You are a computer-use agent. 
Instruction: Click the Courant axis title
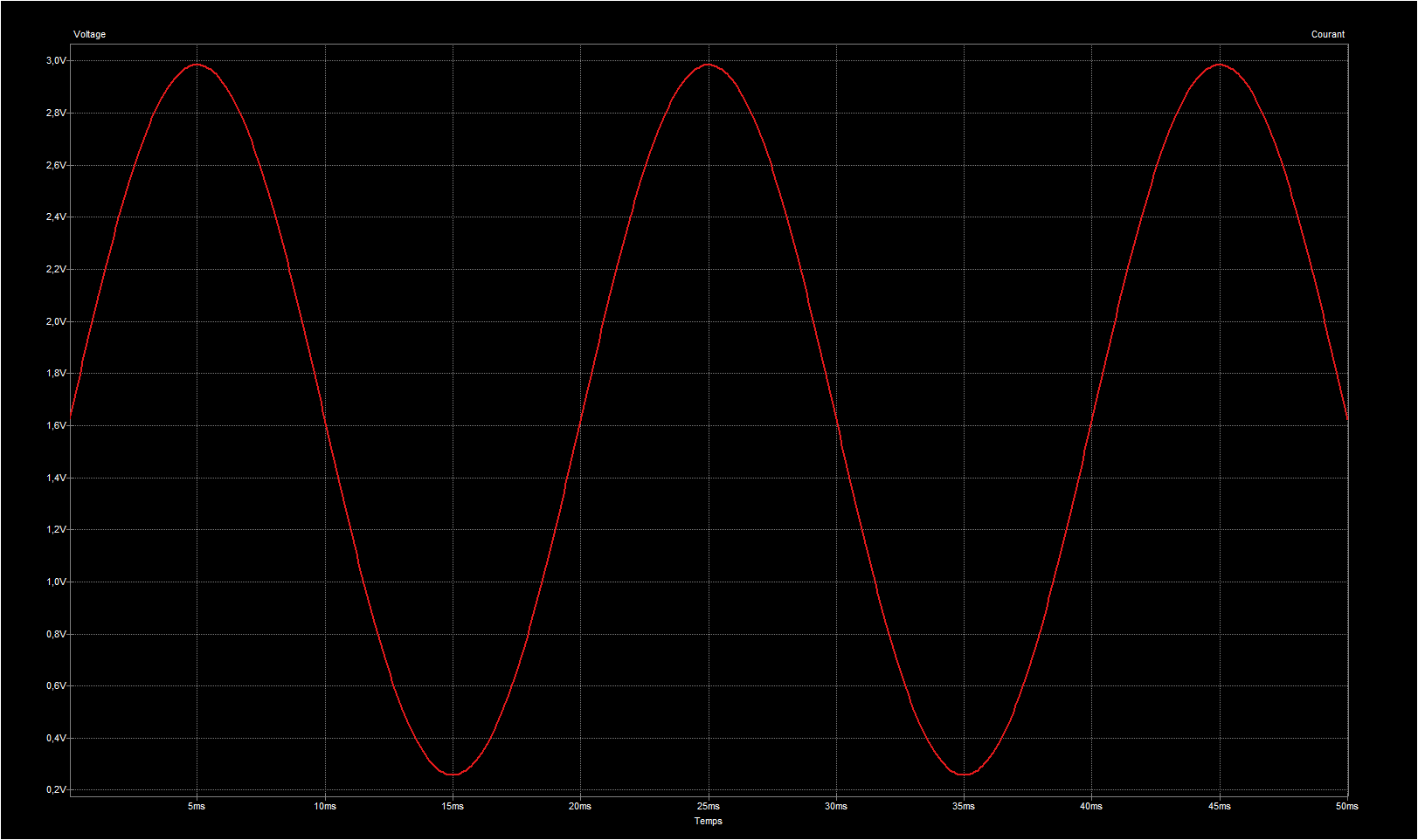click(1328, 34)
